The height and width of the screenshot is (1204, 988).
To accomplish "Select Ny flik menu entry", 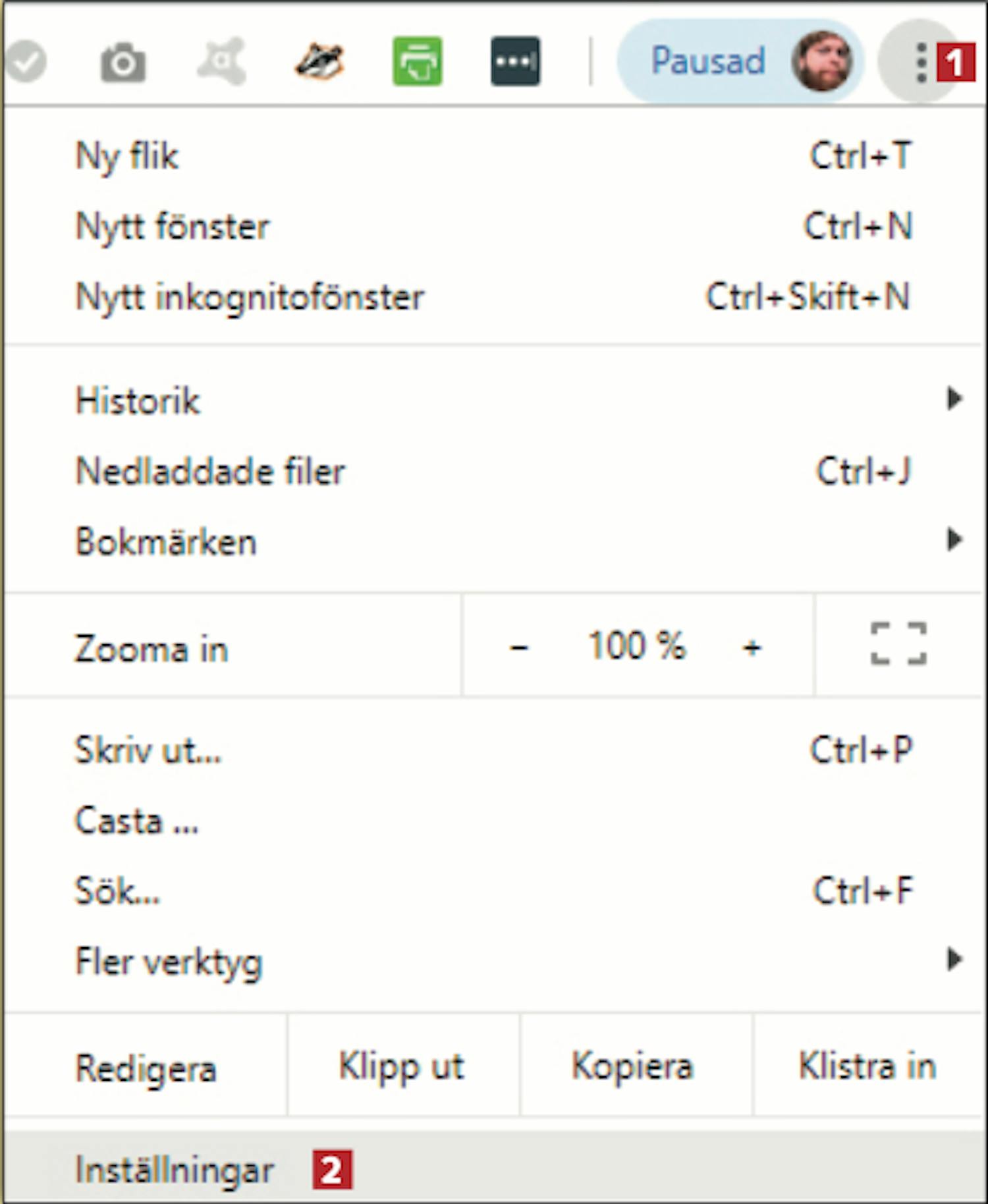I will [x=127, y=157].
